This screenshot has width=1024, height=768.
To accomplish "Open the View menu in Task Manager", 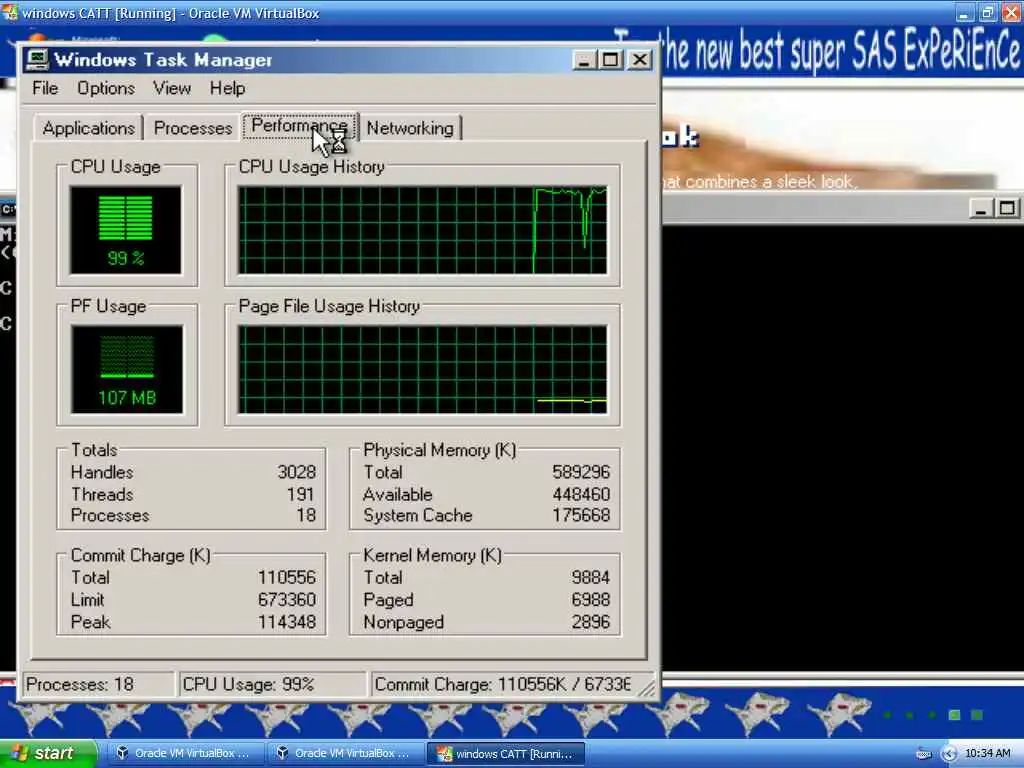I will (172, 88).
